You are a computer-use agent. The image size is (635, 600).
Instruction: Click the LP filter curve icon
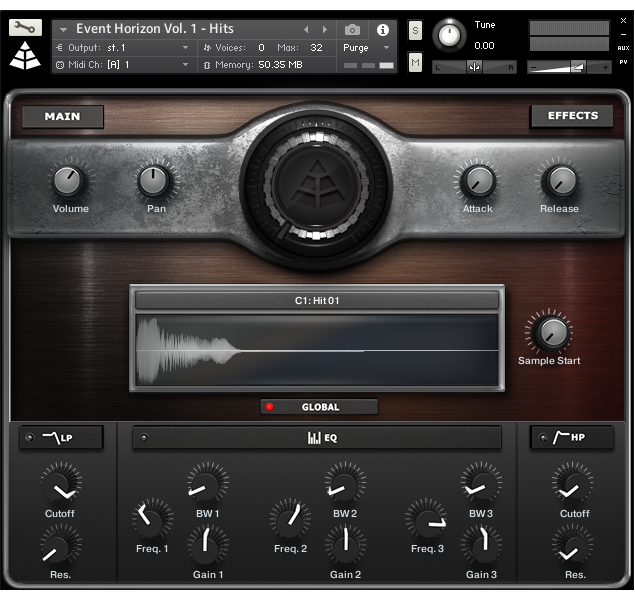coord(51,438)
